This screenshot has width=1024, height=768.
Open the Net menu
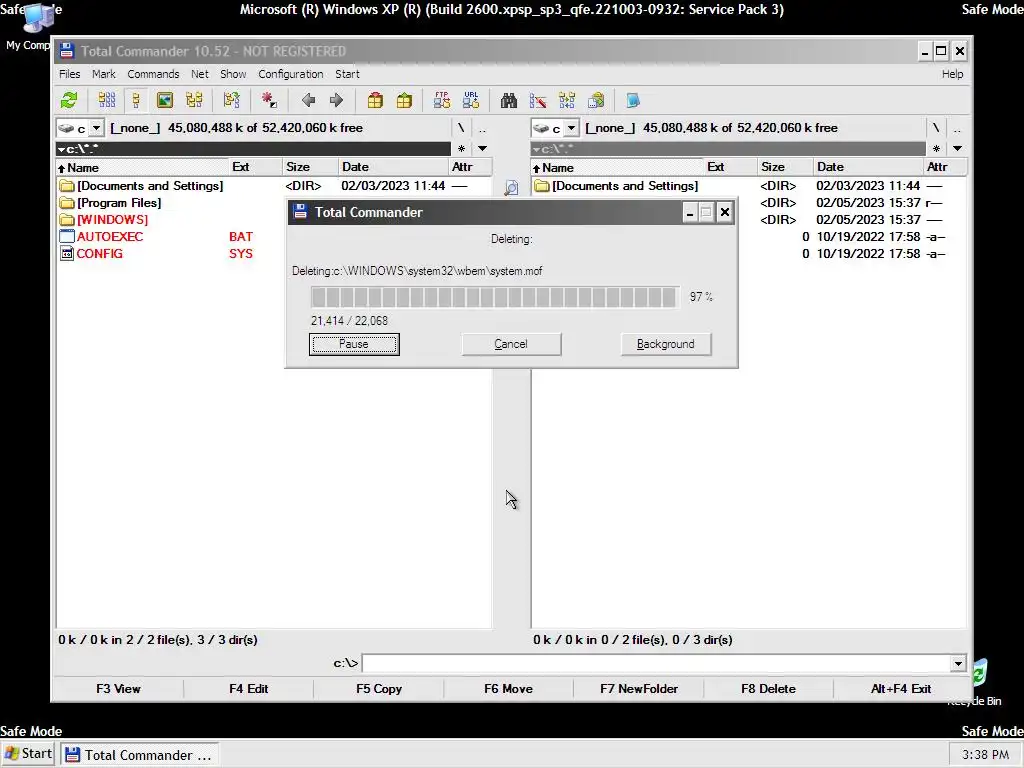point(200,74)
